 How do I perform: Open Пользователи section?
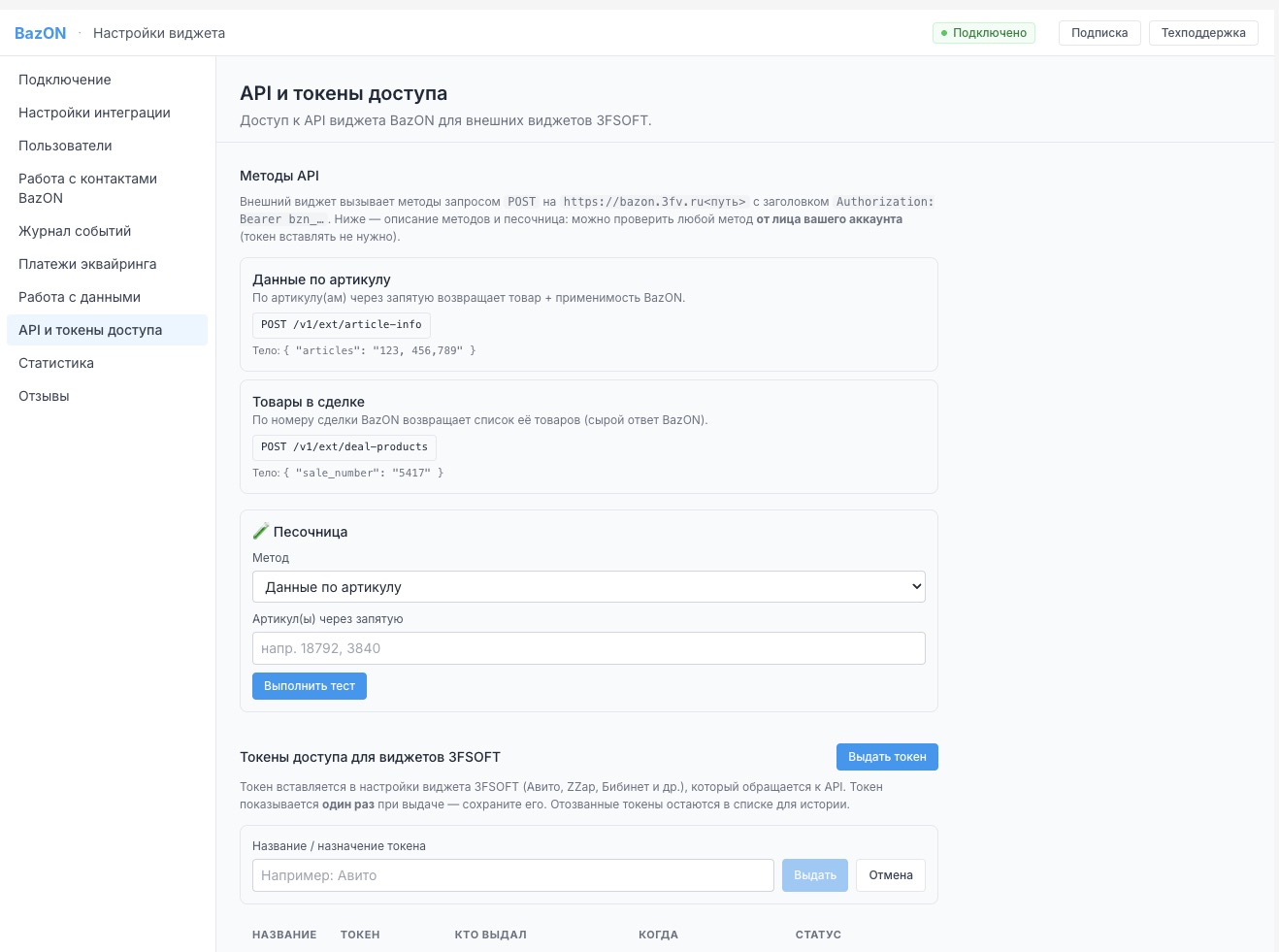[x=107, y=146]
